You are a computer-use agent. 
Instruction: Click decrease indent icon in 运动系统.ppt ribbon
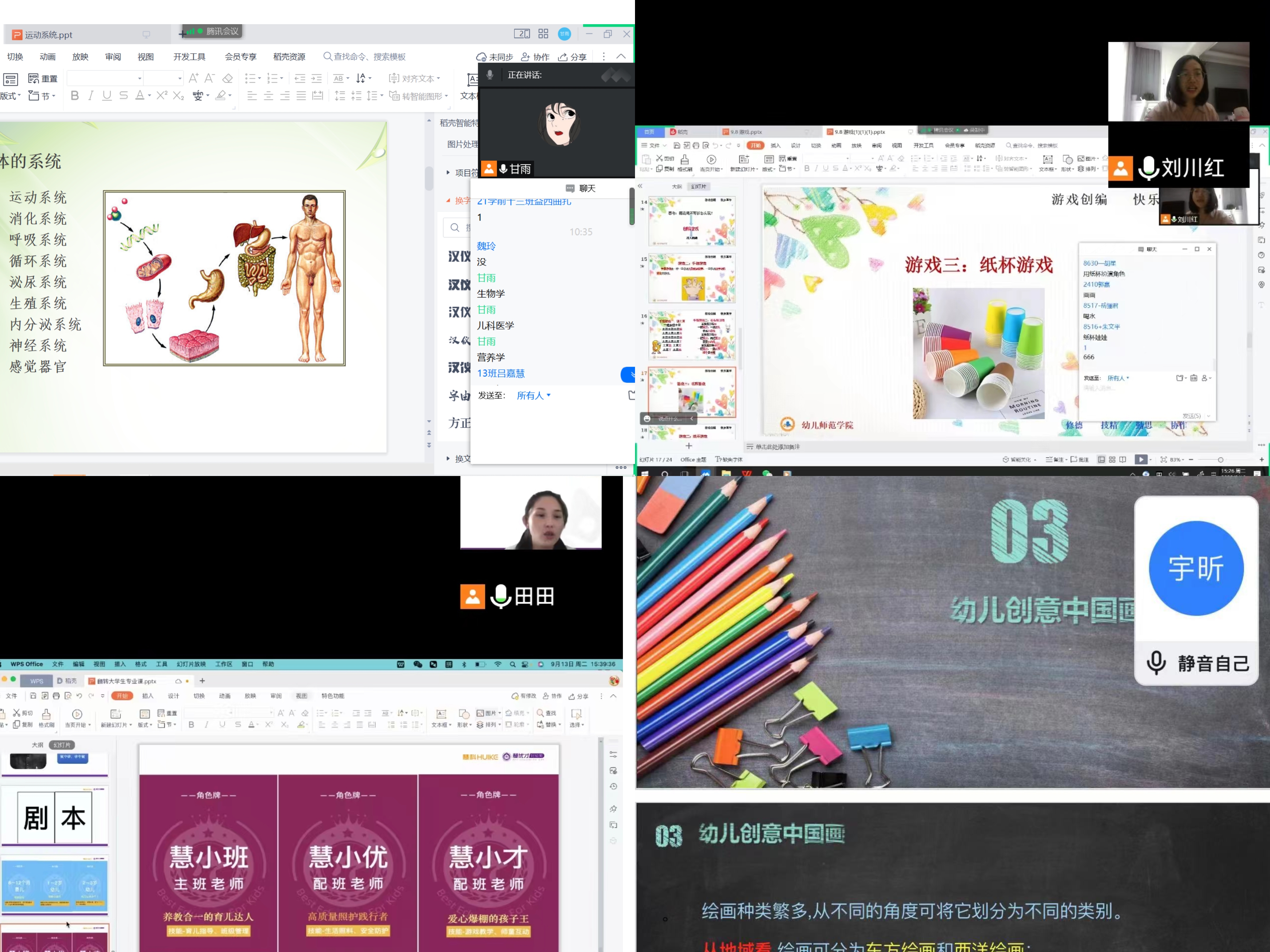click(300, 78)
